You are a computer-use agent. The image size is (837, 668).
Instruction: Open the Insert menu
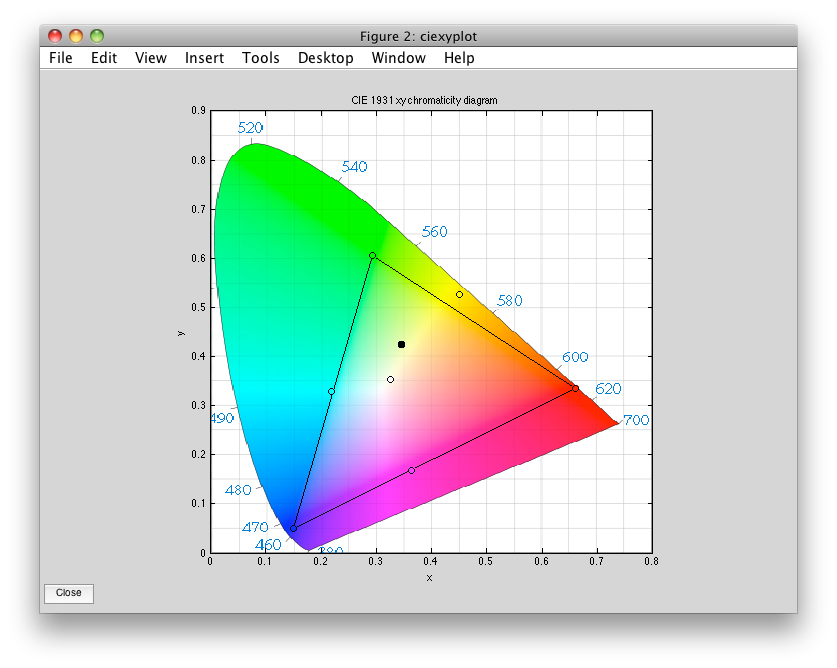[204, 58]
